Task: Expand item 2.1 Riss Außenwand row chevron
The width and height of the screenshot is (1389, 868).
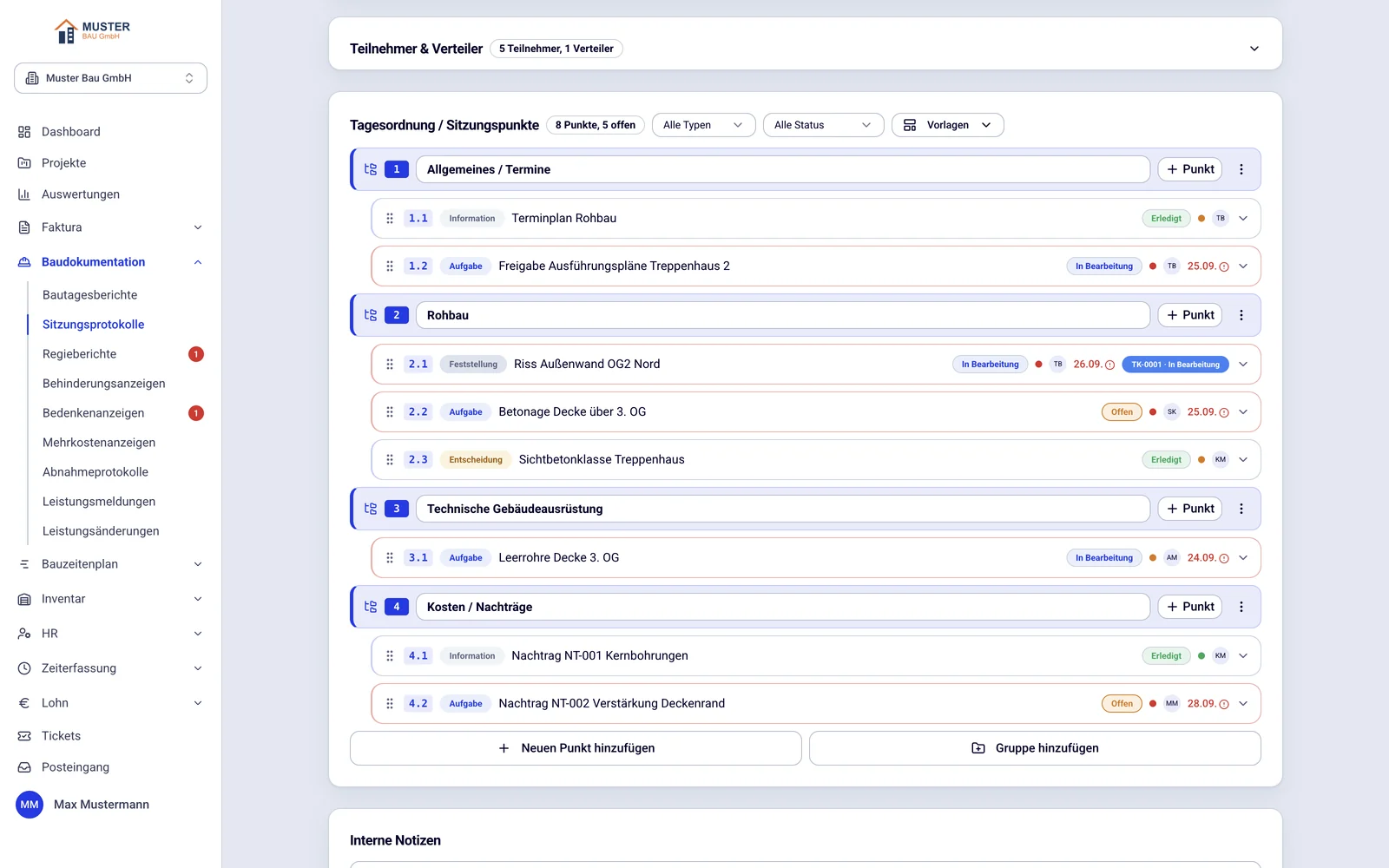Action: tap(1243, 365)
